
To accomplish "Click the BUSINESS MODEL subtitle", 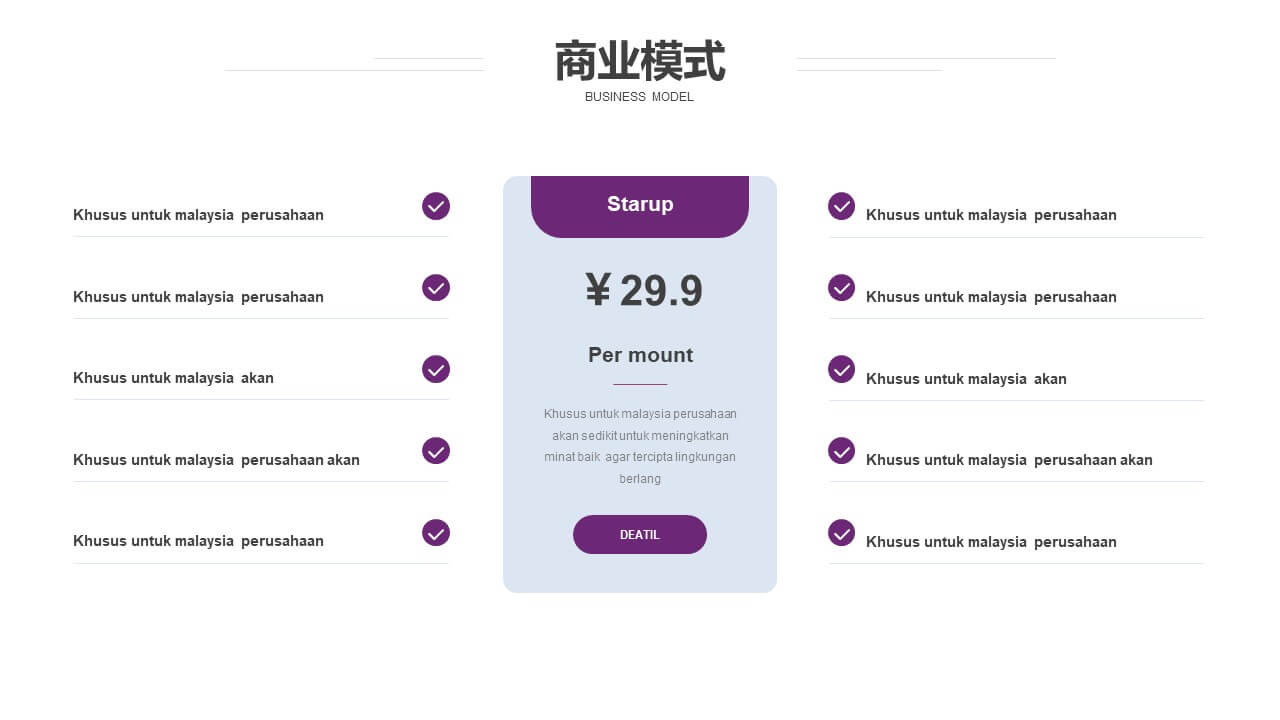I will coord(639,97).
